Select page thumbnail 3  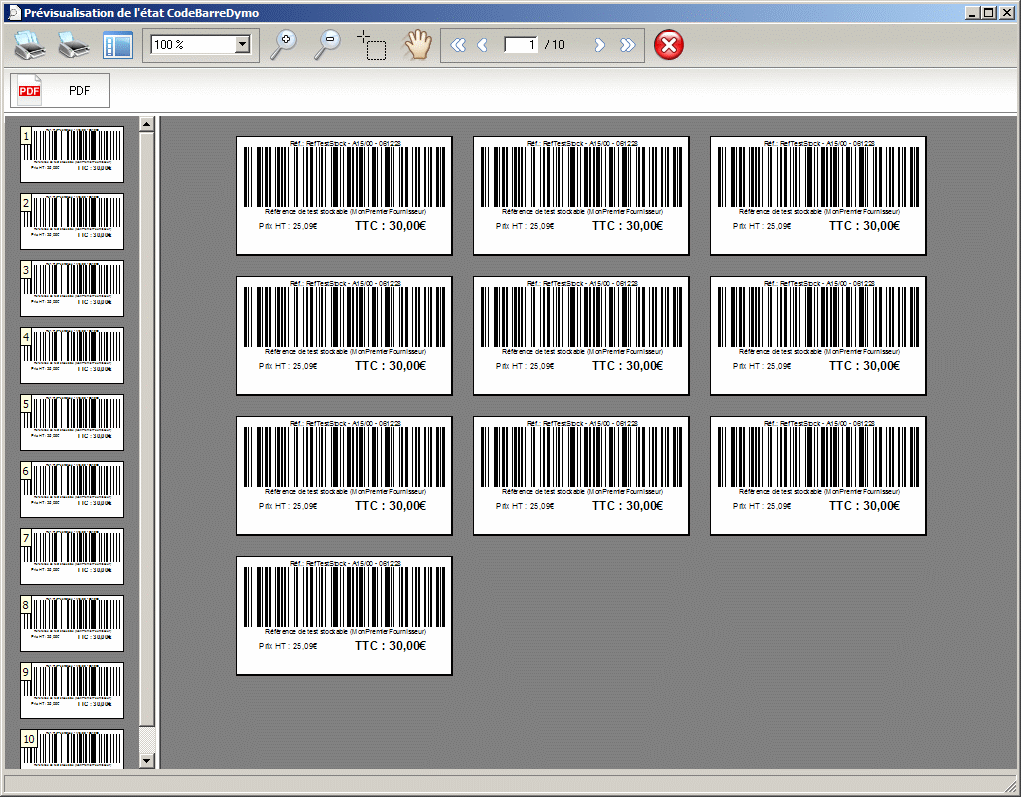(72, 288)
